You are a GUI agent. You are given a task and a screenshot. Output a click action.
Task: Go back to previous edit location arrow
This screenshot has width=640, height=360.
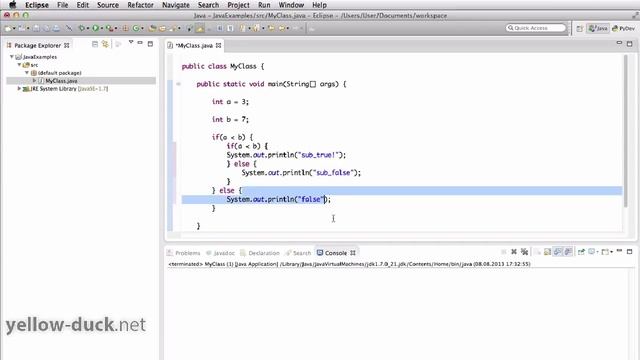point(271,28)
